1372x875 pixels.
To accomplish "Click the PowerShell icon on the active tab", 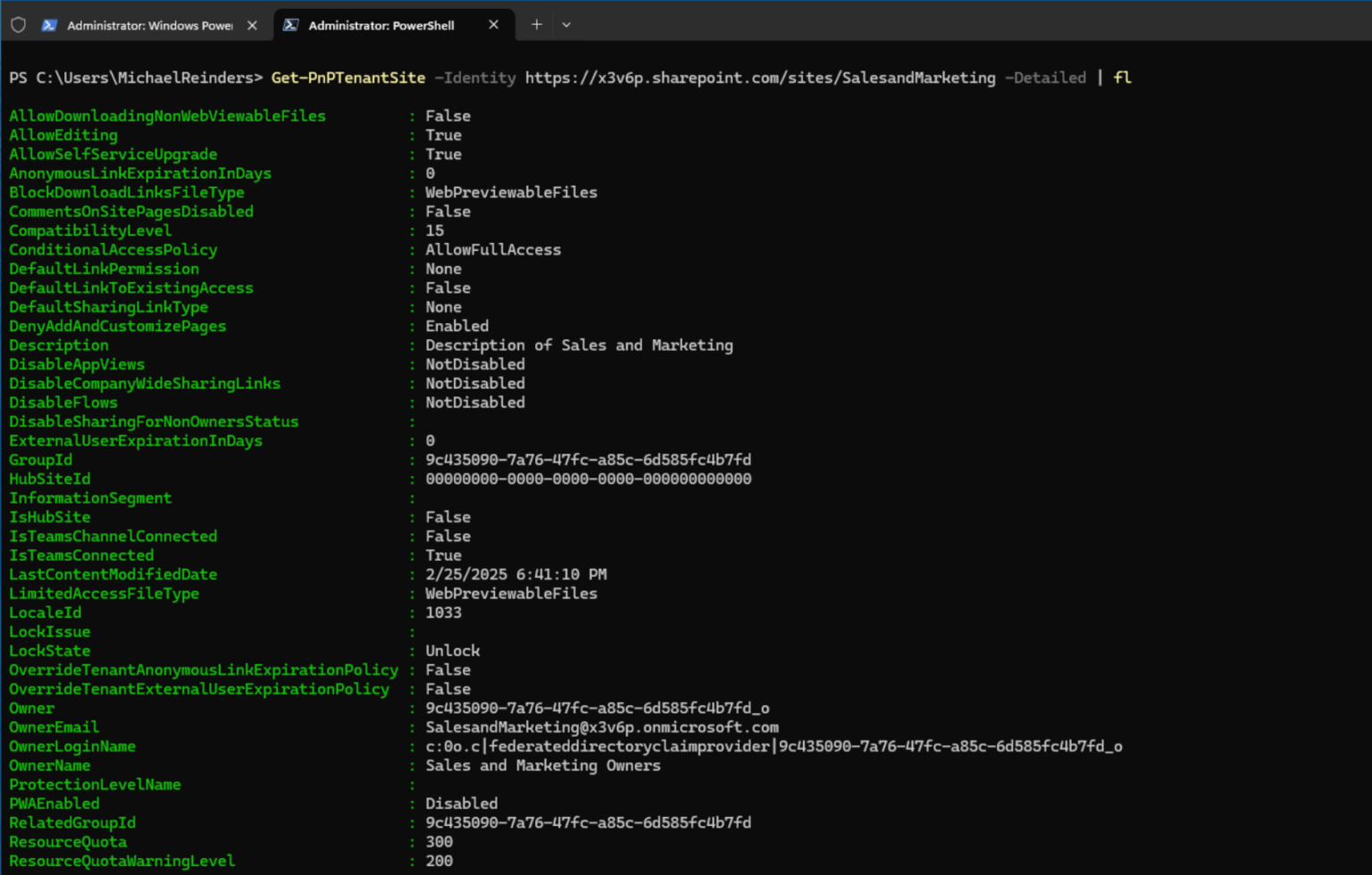I will coord(290,25).
